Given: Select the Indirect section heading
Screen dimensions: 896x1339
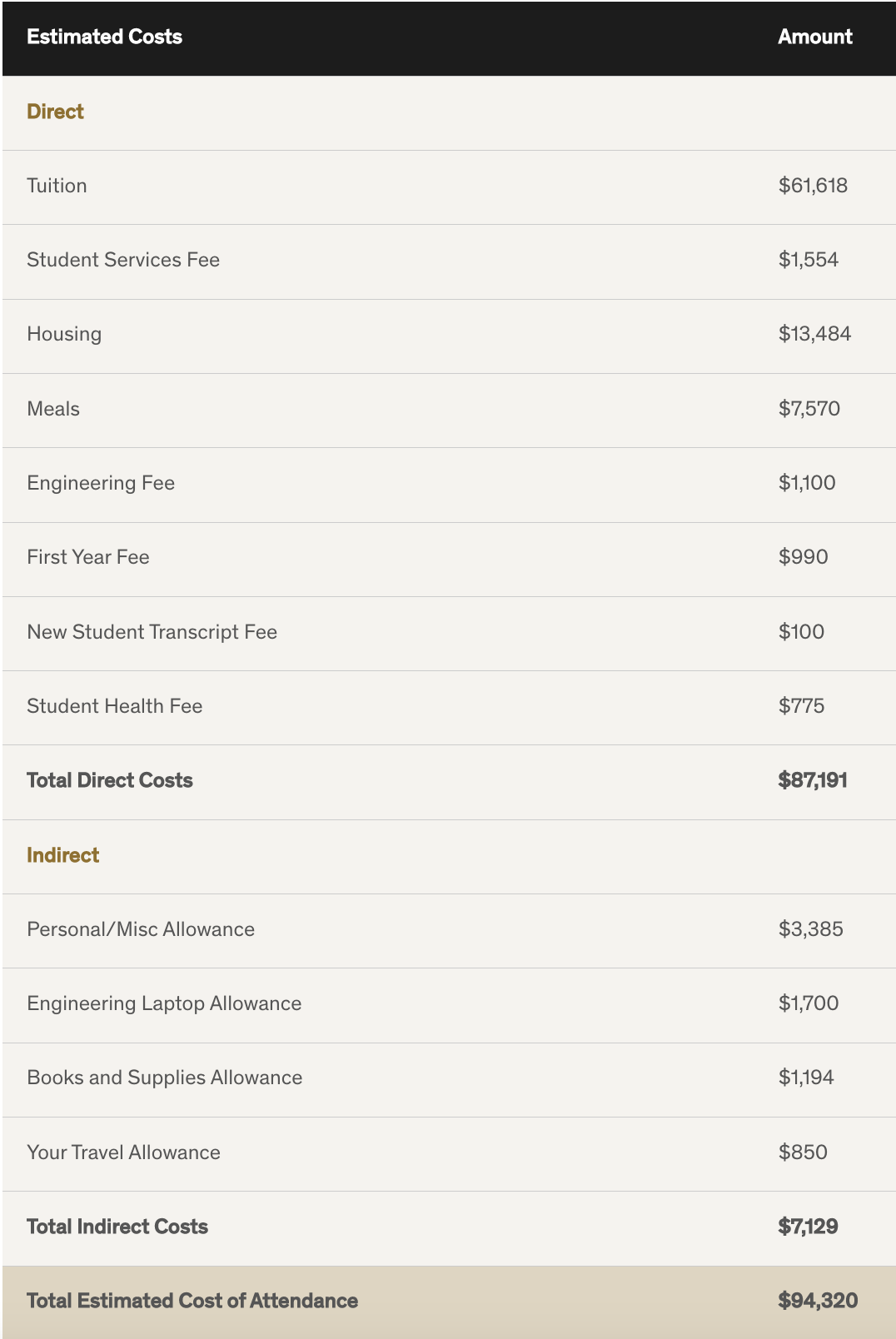Looking at the screenshot, I should click(x=62, y=855).
